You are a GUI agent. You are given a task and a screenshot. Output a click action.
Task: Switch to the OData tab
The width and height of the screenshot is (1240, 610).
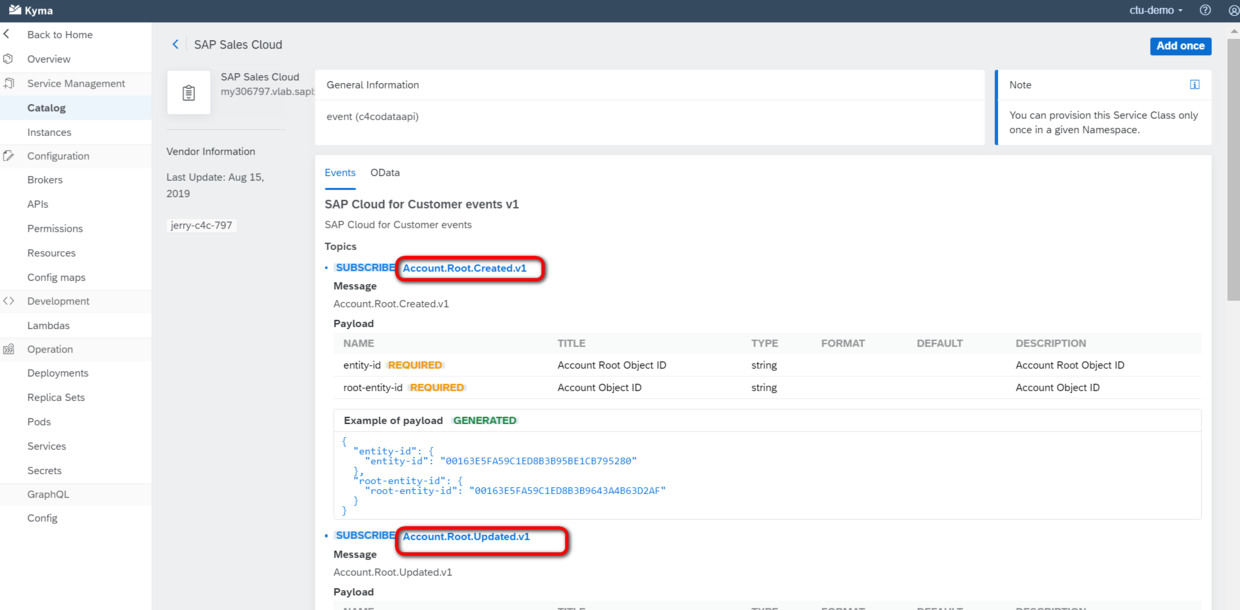[385, 172]
